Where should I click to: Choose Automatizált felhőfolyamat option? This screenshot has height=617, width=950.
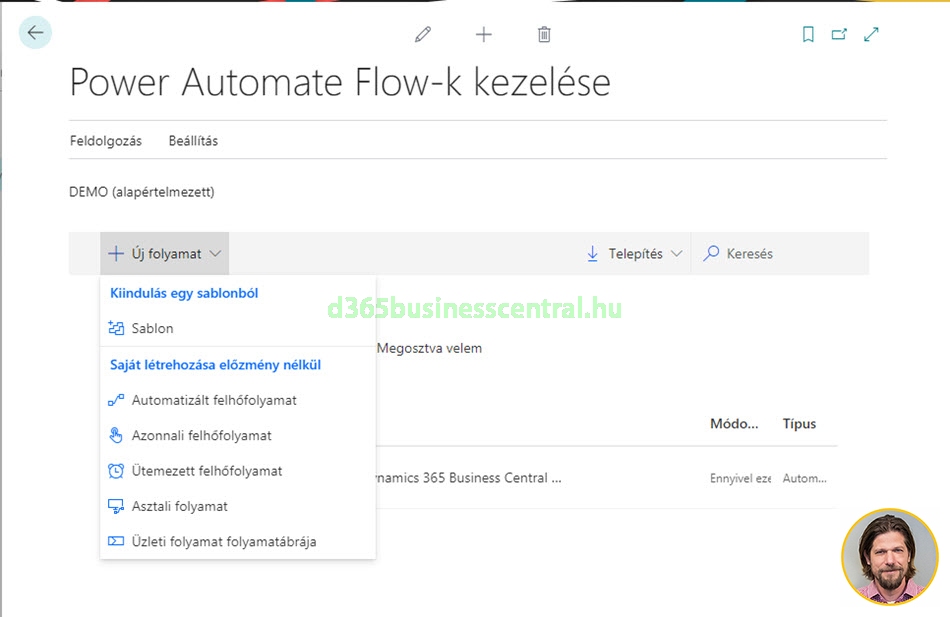click(214, 400)
